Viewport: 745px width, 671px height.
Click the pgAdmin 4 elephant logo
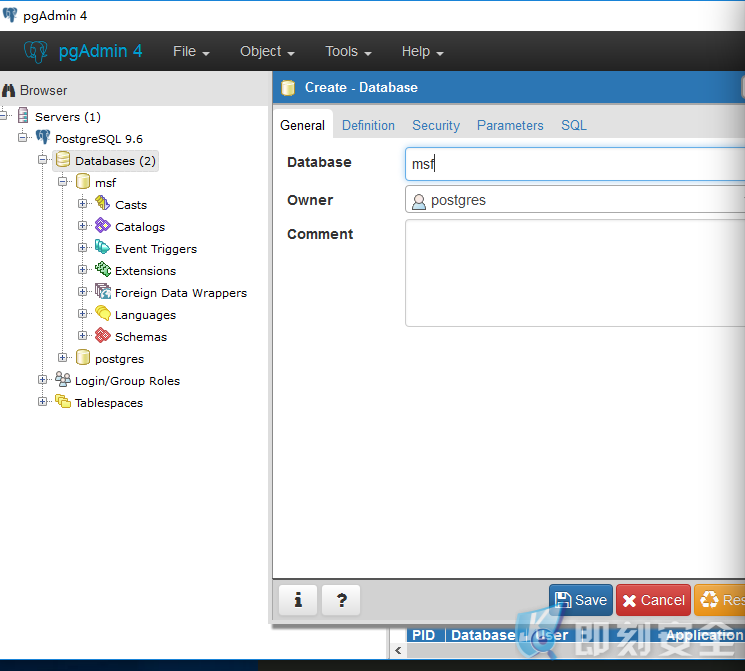36,51
